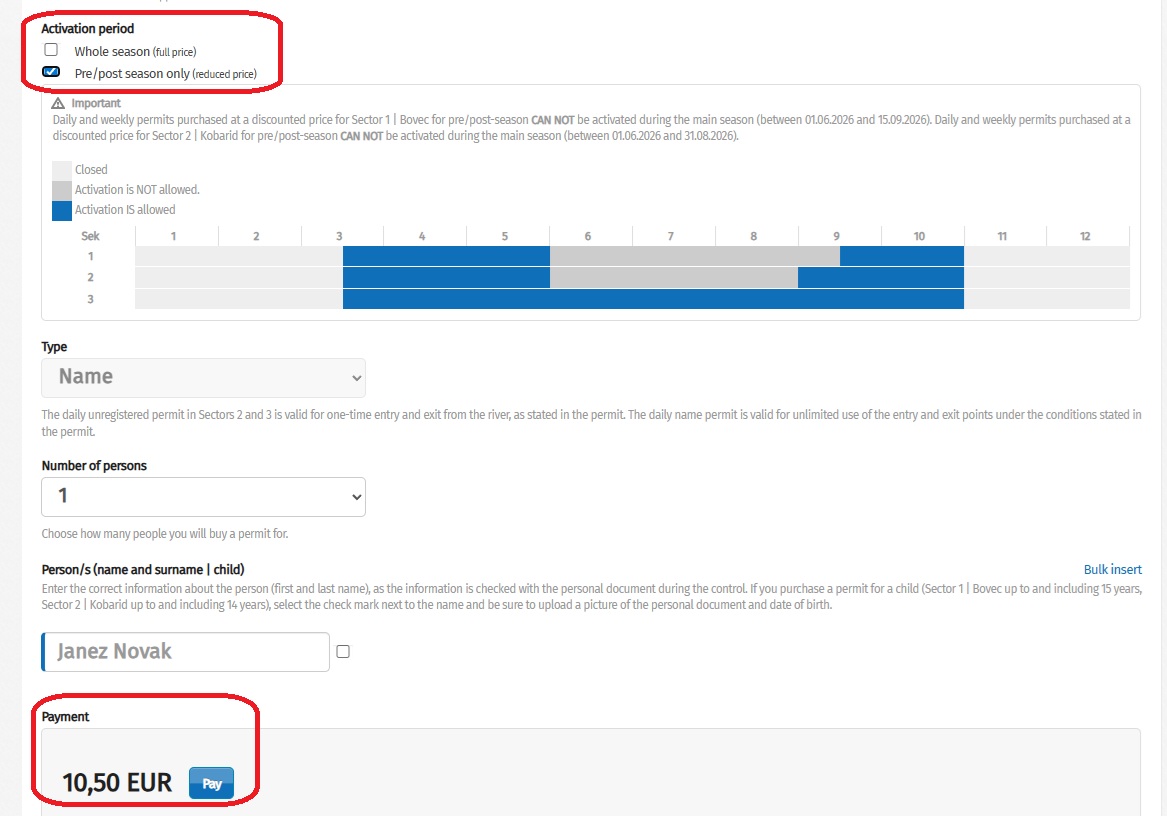Click sector row label 3 in chart

91,299
